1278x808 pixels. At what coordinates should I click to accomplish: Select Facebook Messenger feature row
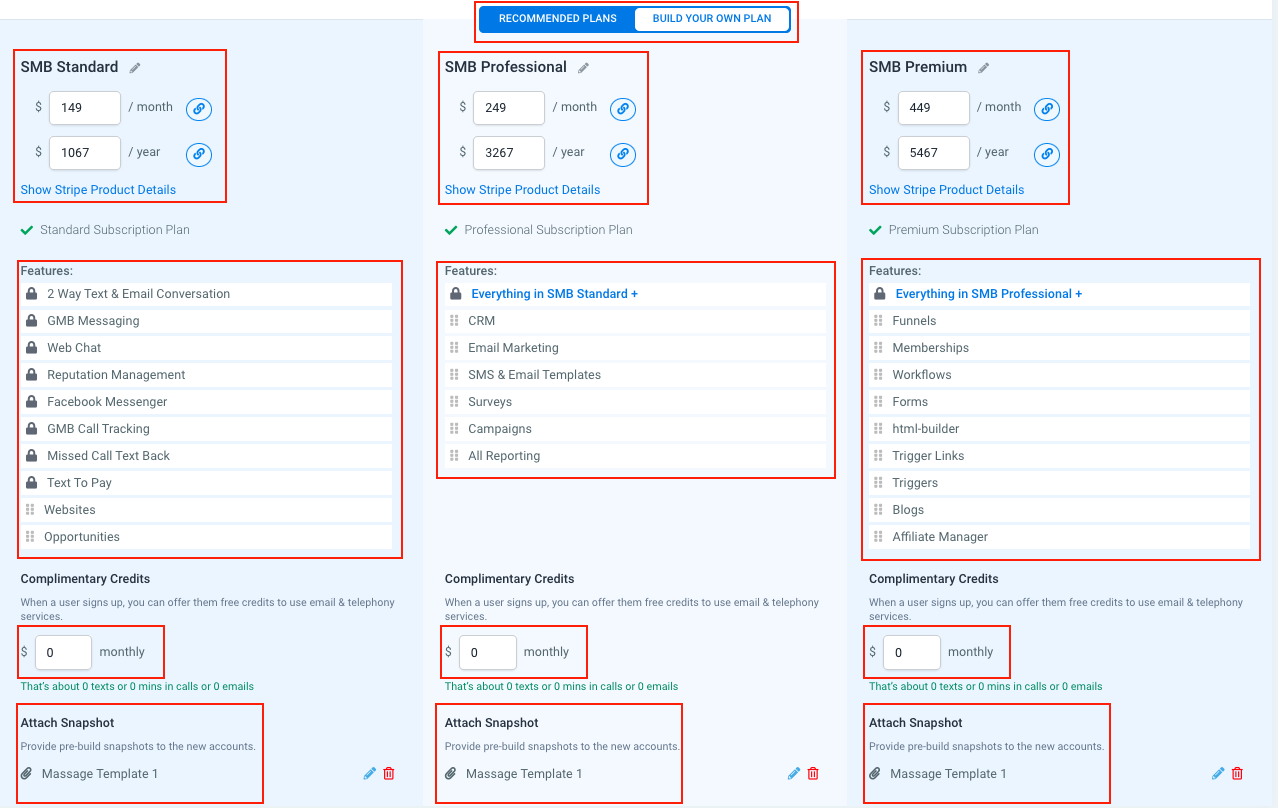(x=207, y=402)
